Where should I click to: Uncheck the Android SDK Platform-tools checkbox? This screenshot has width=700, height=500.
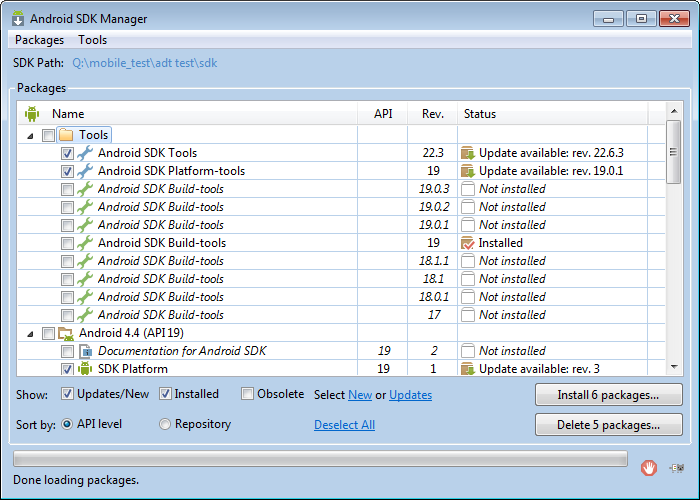67,171
